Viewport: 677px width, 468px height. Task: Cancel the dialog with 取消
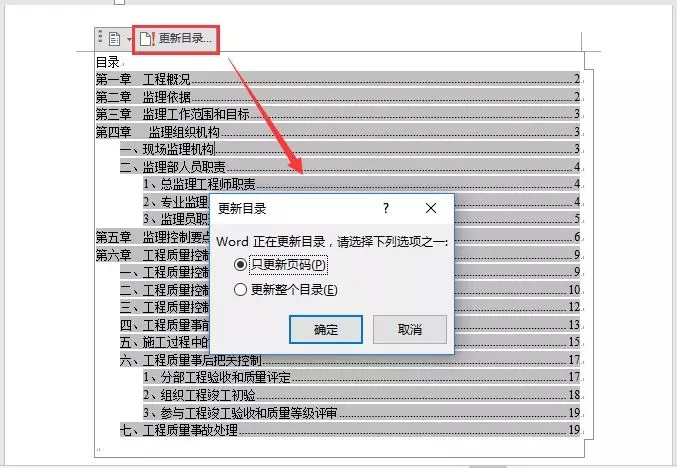[x=409, y=329]
